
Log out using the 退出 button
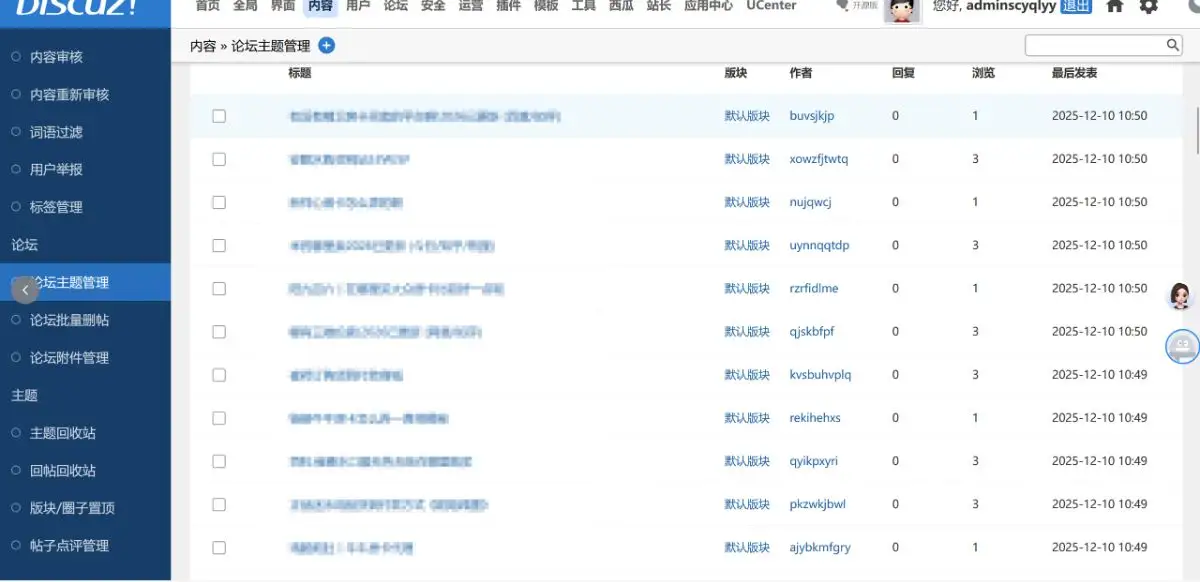tap(1076, 7)
